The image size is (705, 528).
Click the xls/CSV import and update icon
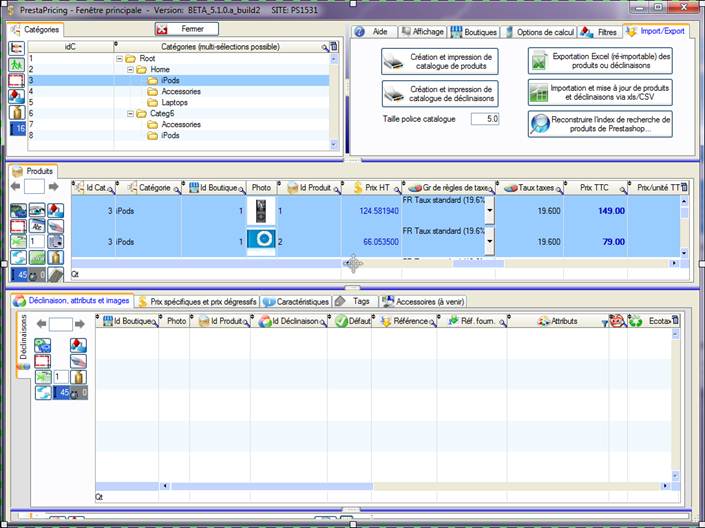pyautogui.click(x=539, y=93)
